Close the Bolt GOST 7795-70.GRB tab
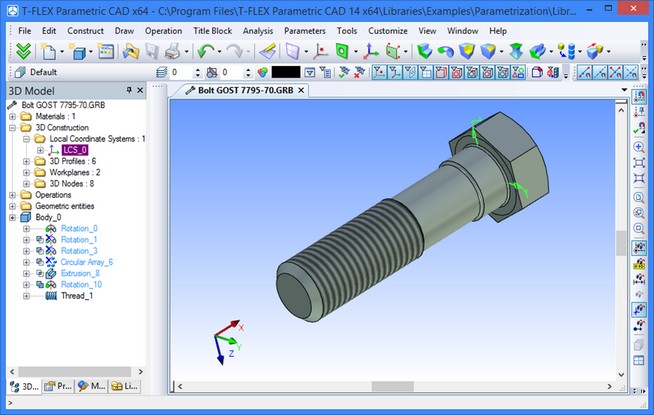The width and height of the screenshot is (654, 415). coord(301,90)
